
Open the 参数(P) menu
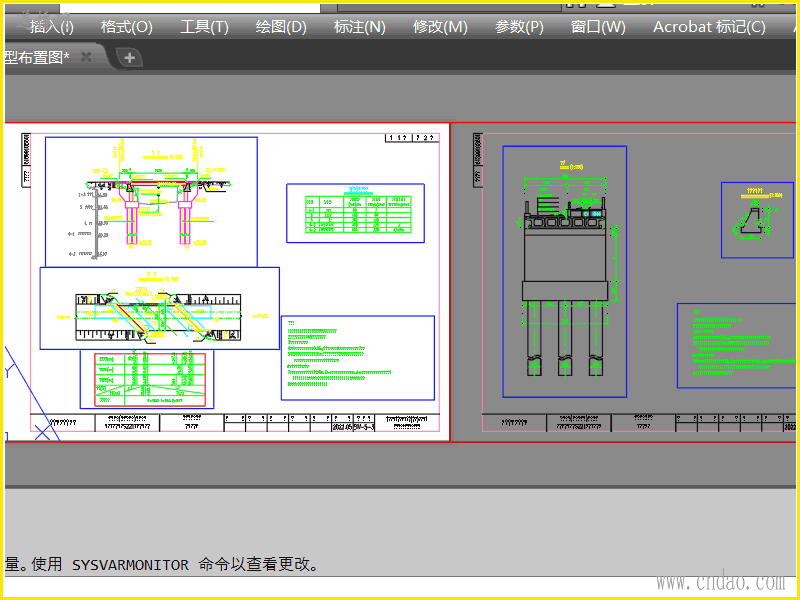519,27
